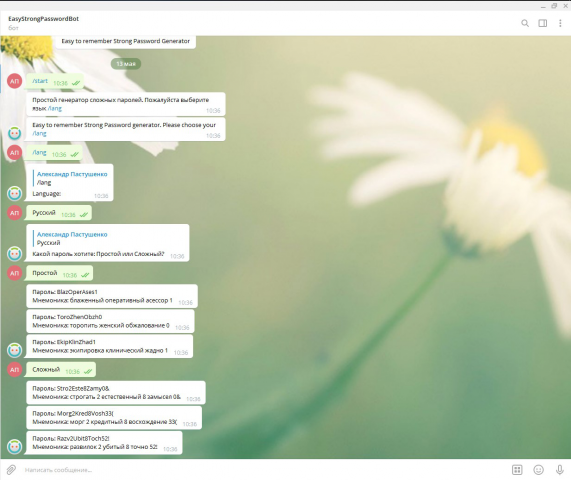The height and width of the screenshot is (480, 571).
Task: Click the quoted reply above Language:
Action: point(71,178)
